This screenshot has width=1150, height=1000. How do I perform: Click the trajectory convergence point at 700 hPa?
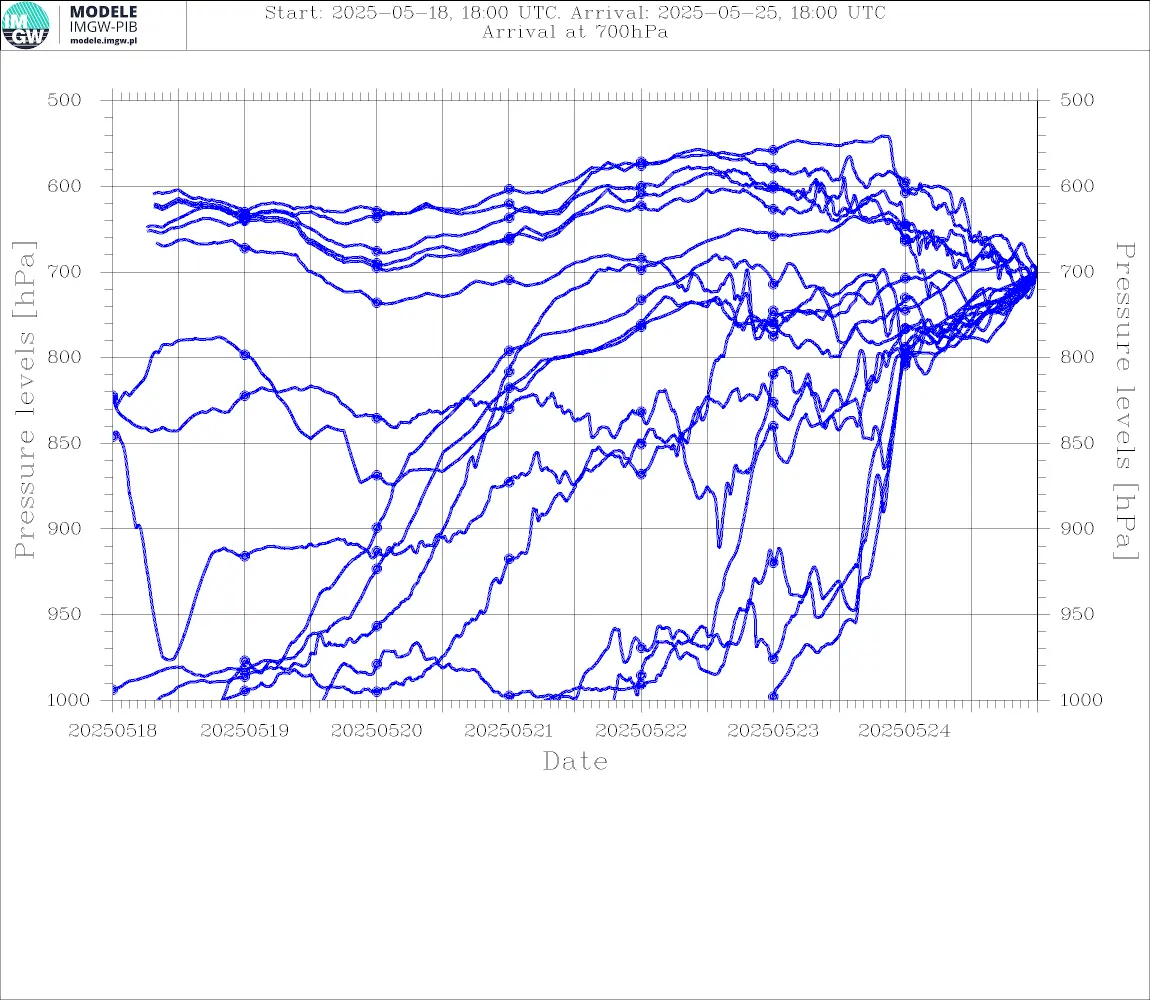[x=1035, y=272]
